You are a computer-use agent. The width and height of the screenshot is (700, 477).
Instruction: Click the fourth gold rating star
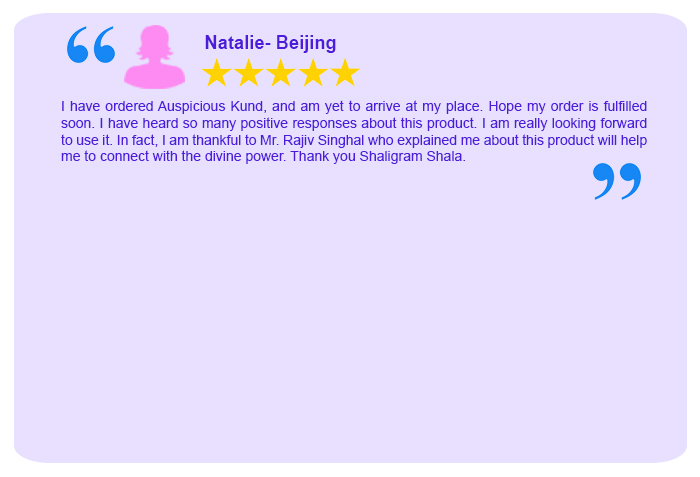[x=313, y=72]
